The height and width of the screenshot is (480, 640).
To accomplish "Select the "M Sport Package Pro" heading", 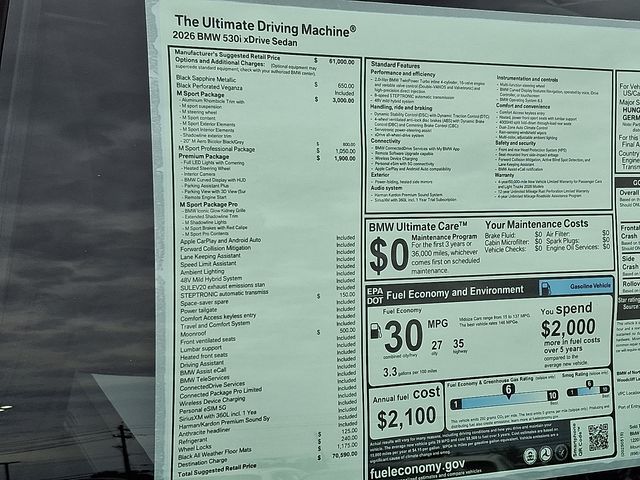I will 209,204.
